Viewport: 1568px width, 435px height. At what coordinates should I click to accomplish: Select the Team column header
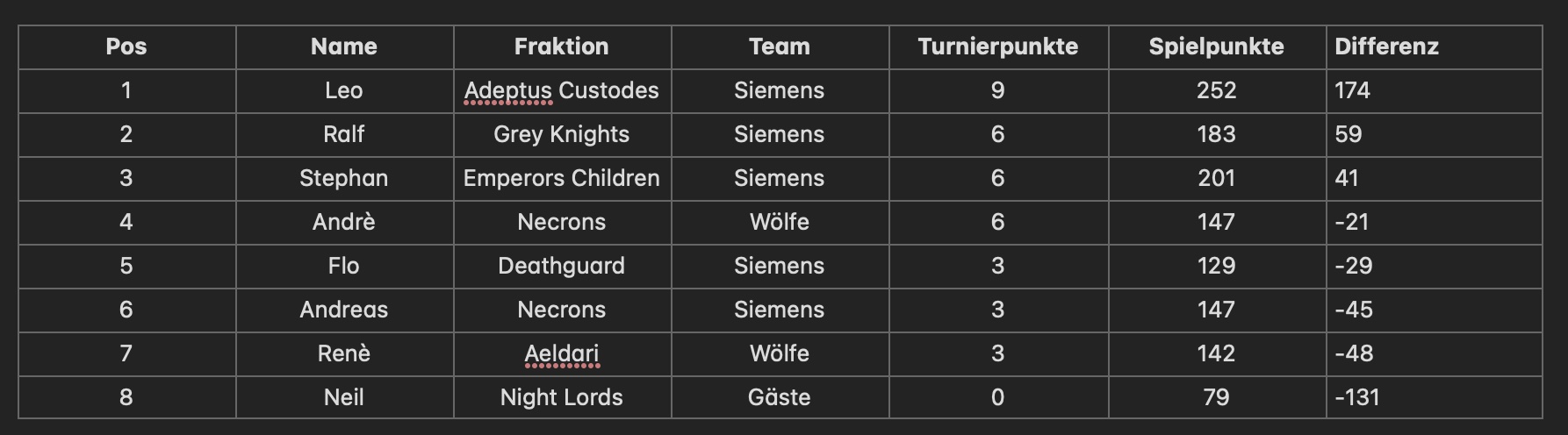[x=780, y=46]
